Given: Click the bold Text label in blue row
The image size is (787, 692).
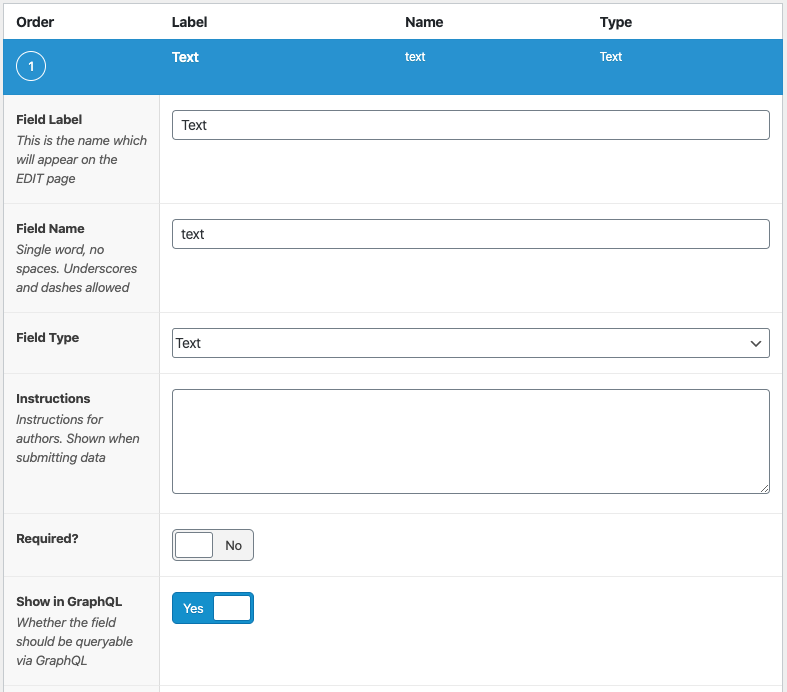Looking at the screenshot, I should pos(186,57).
